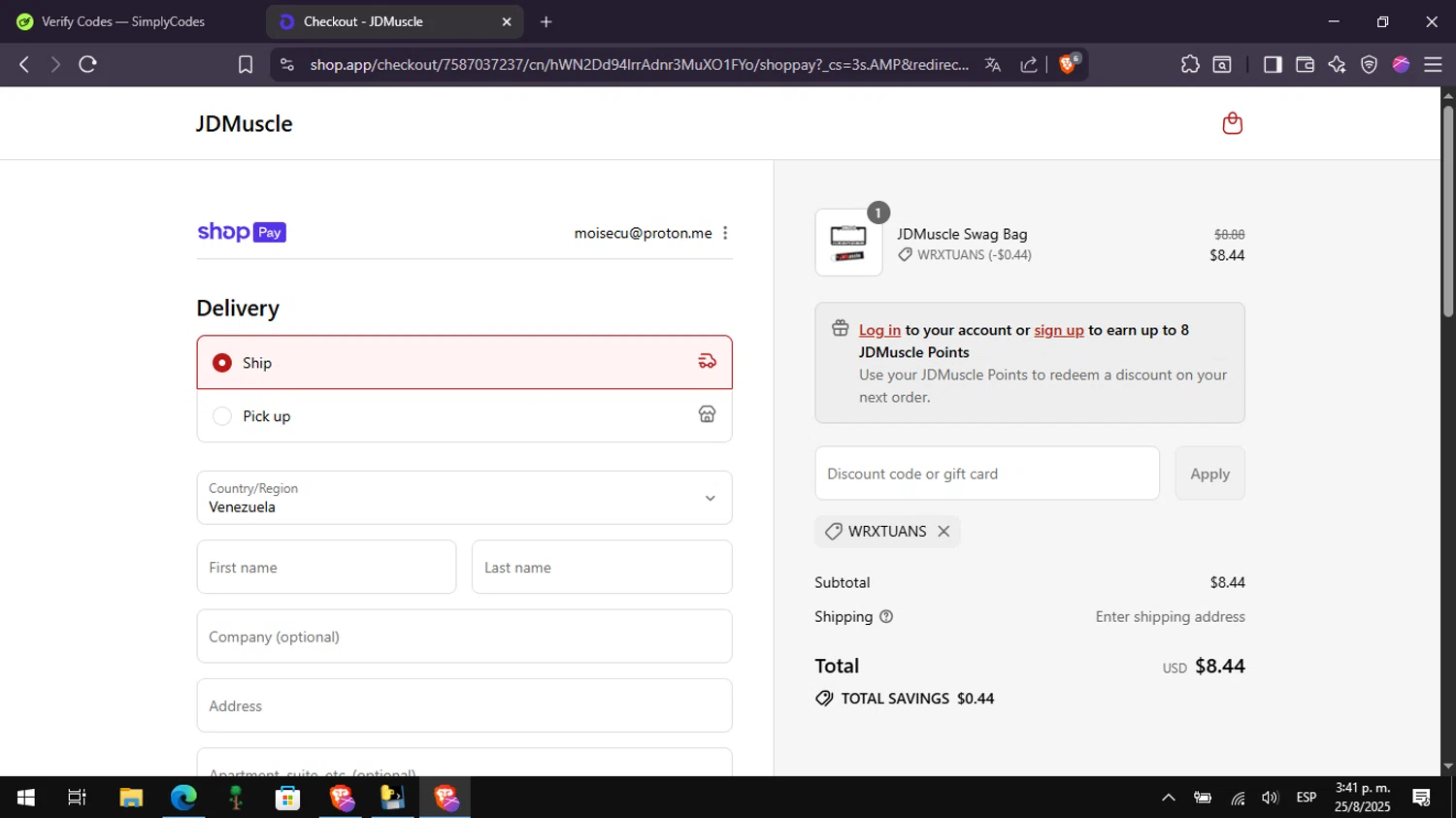Image resolution: width=1456 pixels, height=818 pixels.
Task: Click the share page icon in address bar
Action: tap(1028, 64)
